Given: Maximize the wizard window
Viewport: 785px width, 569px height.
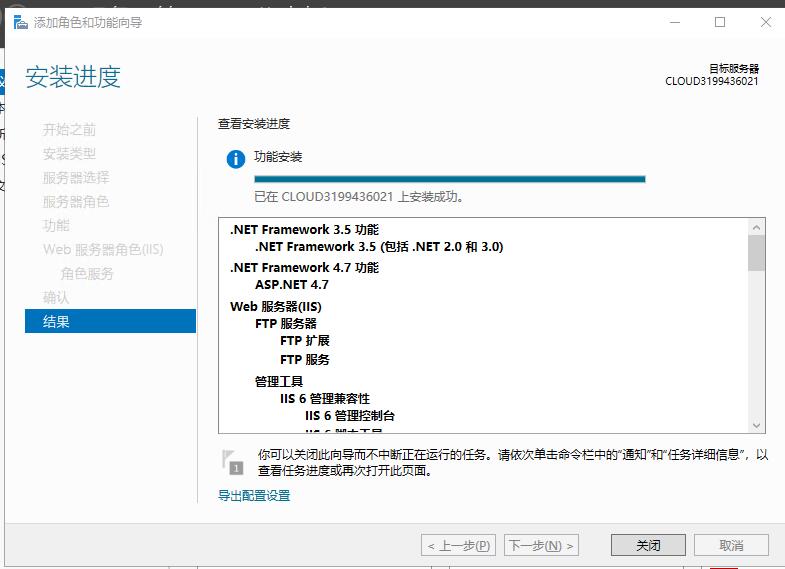Looking at the screenshot, I should click(x=720, y=22).
